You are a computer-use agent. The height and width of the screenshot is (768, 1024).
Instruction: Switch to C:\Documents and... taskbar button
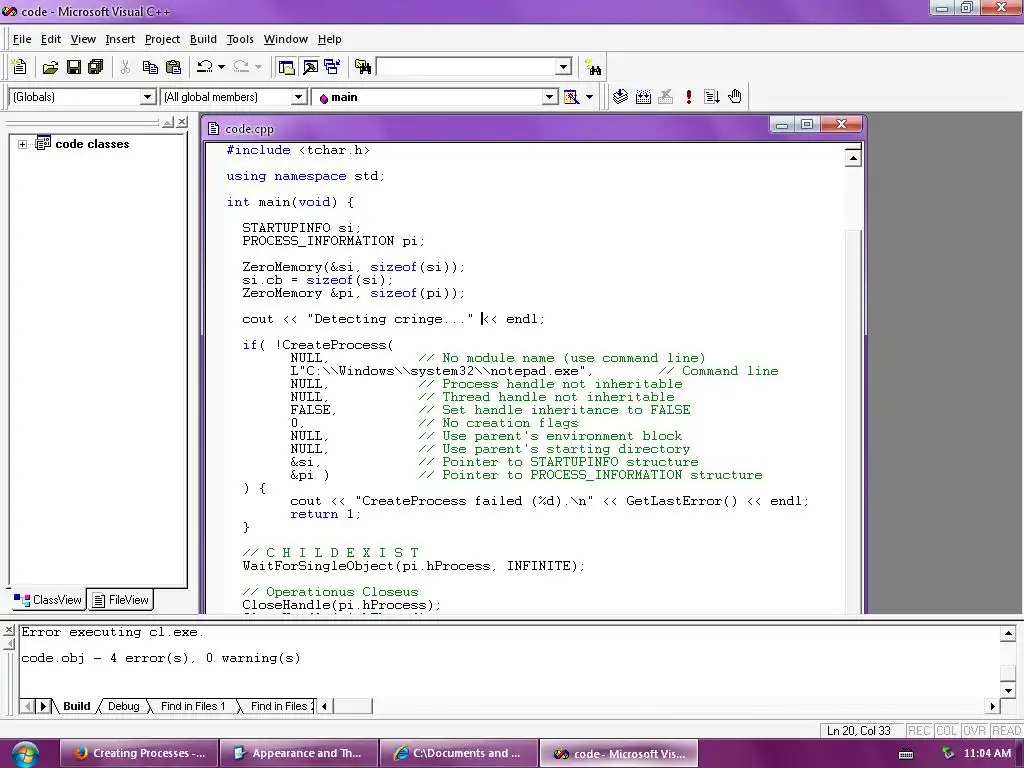[x=459, y=754]
